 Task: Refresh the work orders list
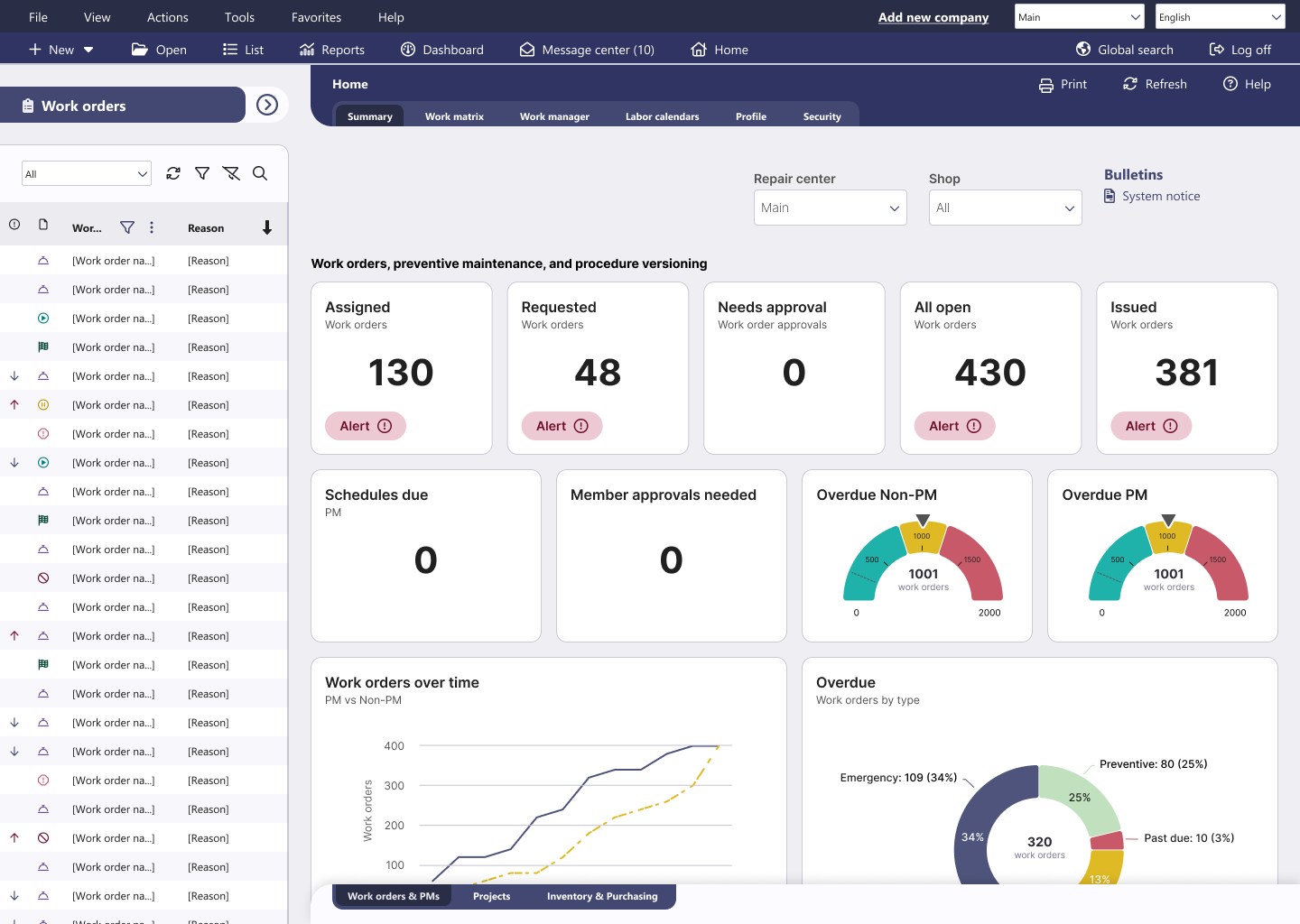click(172, 173)
